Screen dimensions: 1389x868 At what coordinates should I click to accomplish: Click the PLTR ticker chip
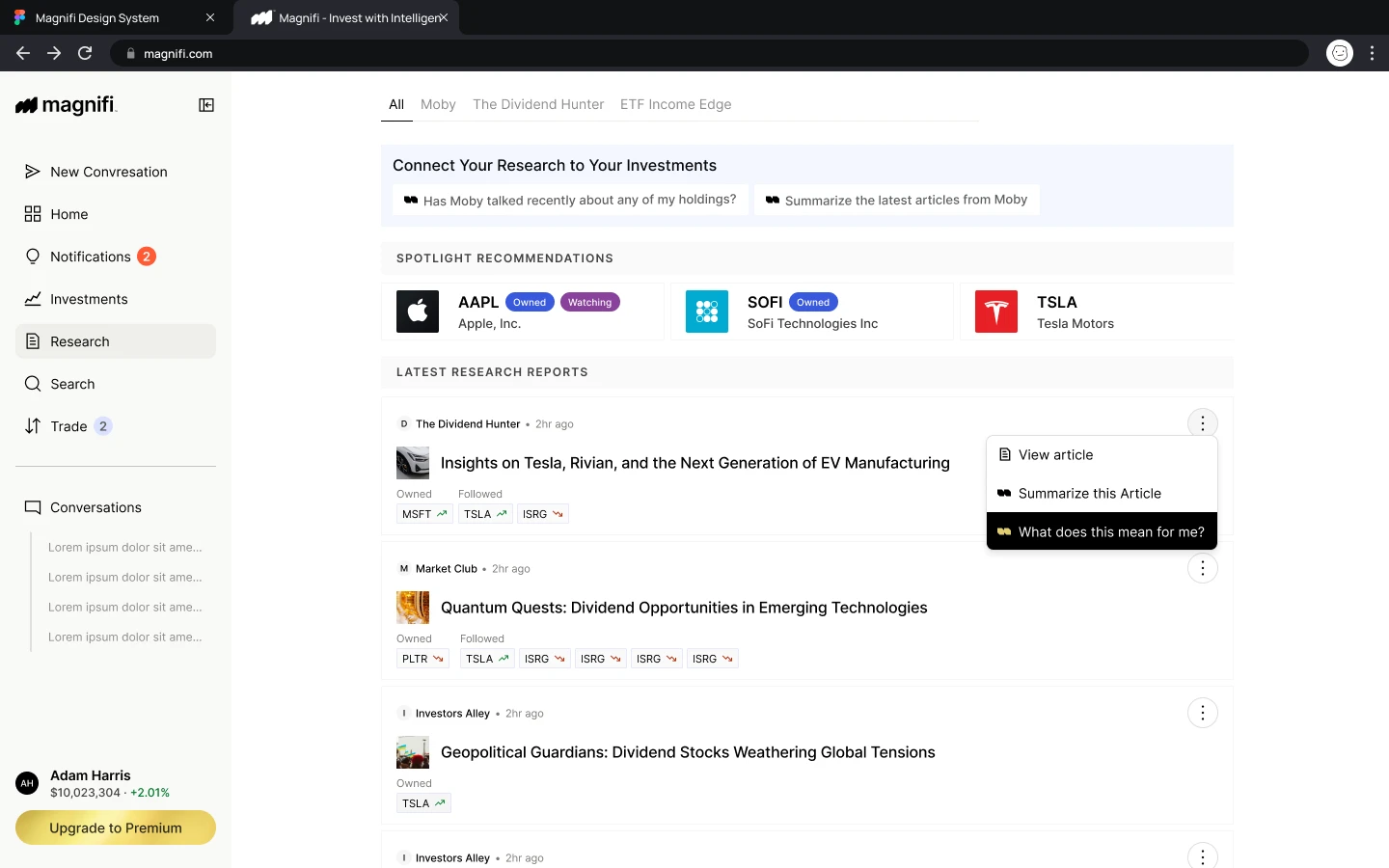point(423,659)
